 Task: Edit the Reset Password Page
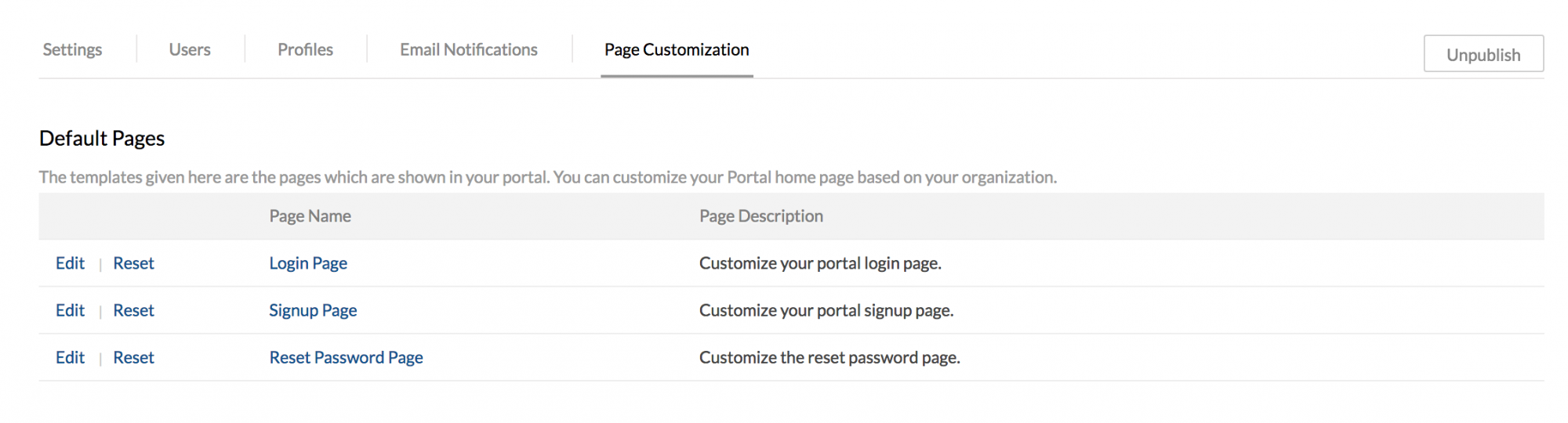70,357
